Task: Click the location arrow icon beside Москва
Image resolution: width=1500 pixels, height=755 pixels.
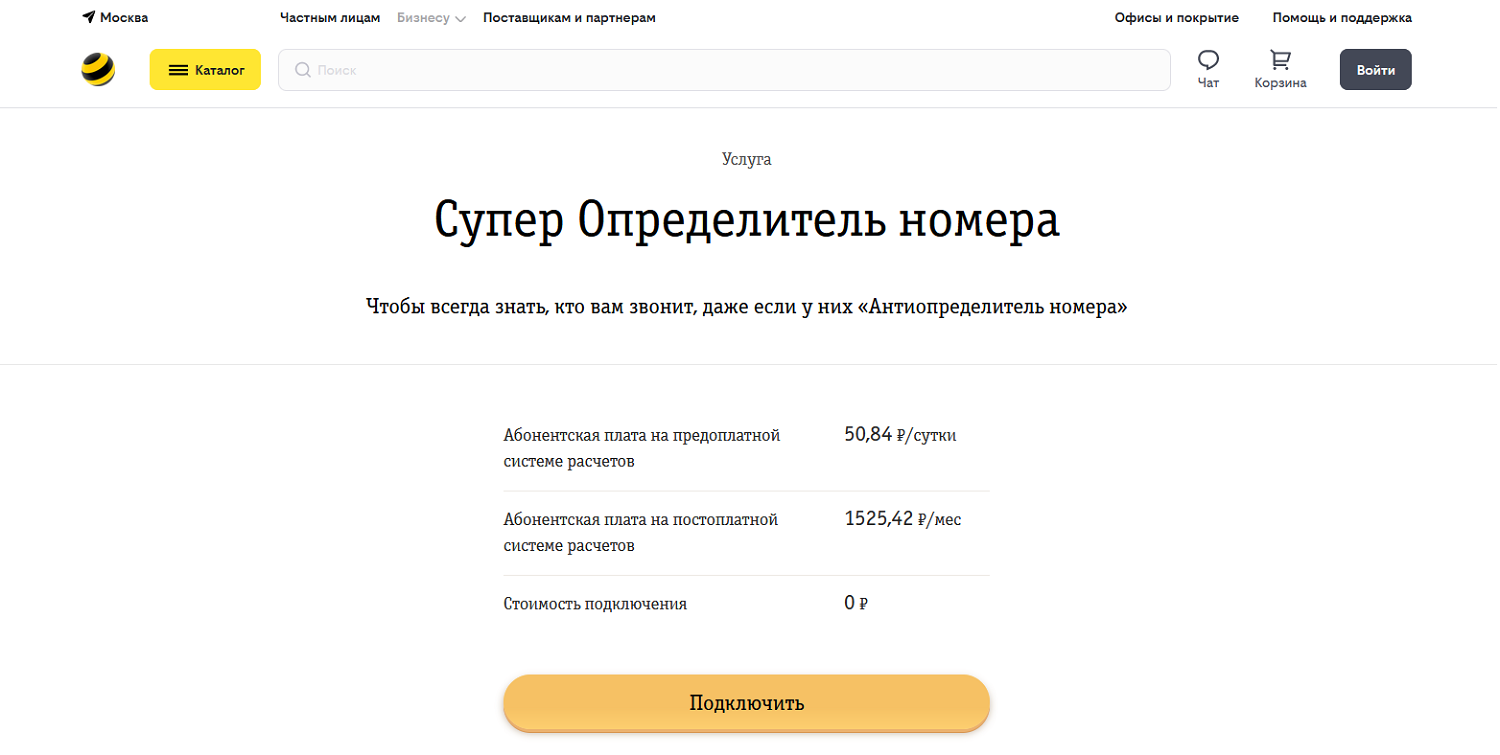Action: coord(88,17)
